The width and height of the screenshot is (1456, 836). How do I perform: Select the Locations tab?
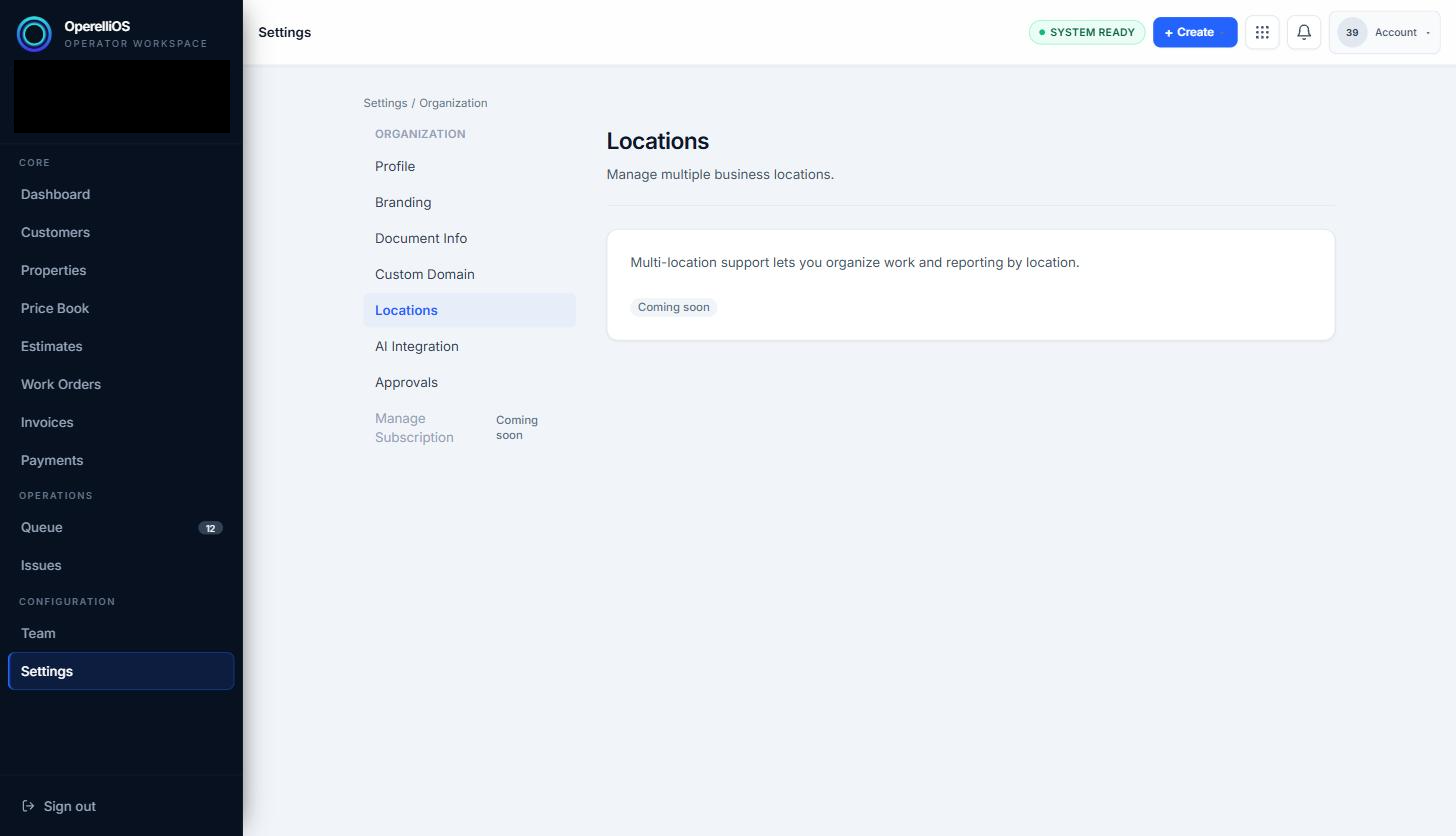(469, 310)
